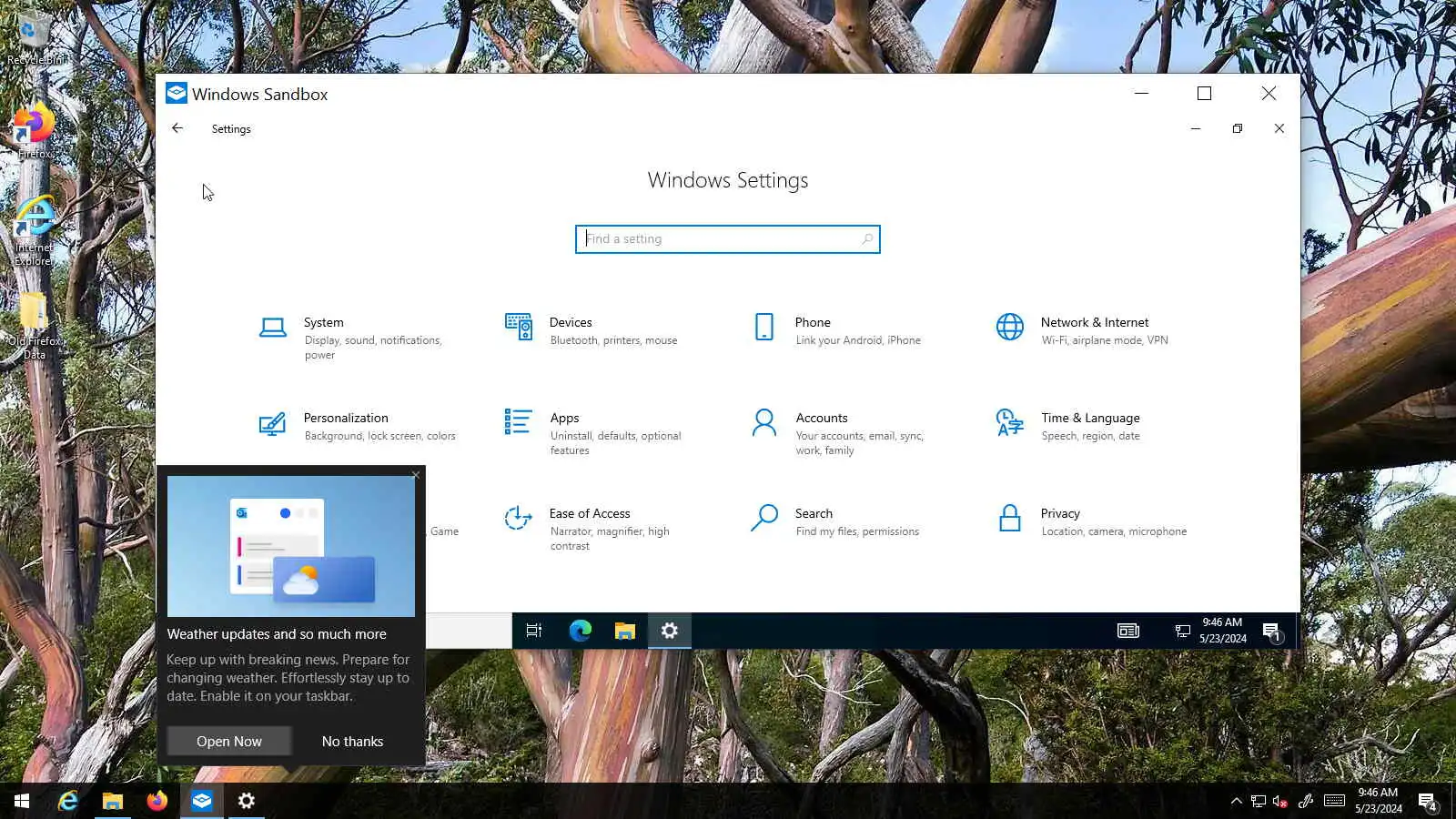Select the Old Firefox Data folder
Screen dimensions: 1456x819
tap(35, 326)
